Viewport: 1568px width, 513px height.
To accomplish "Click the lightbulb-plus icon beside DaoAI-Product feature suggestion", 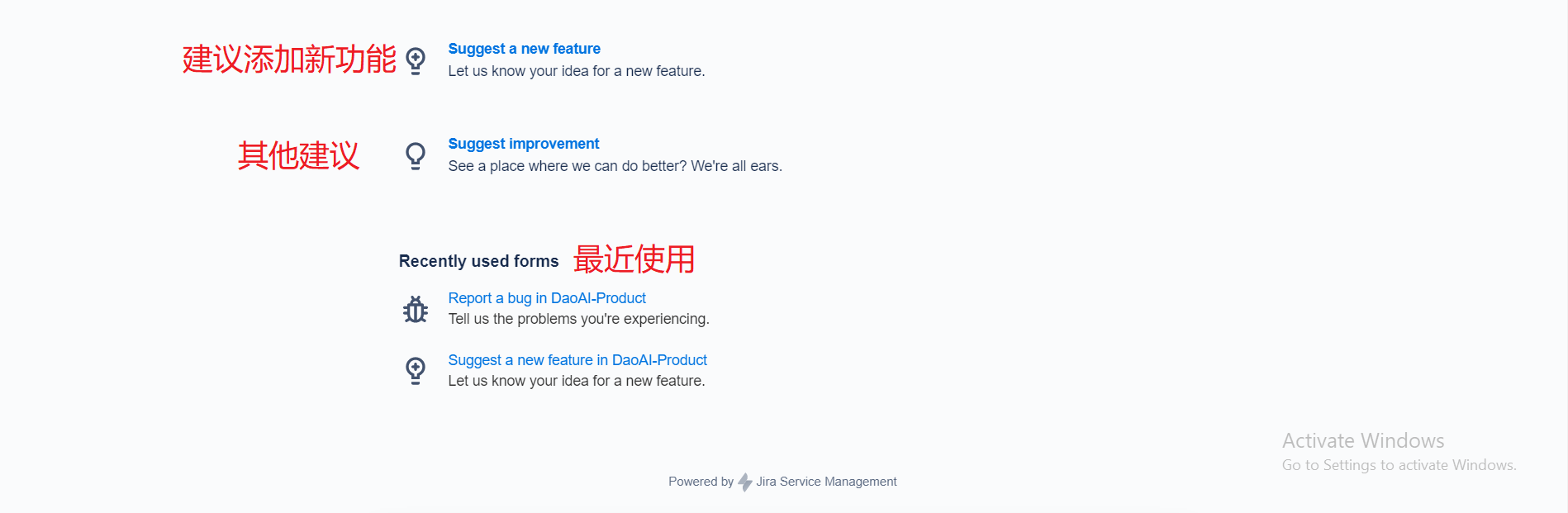I will pyautogui.click(x=416, y=371).
